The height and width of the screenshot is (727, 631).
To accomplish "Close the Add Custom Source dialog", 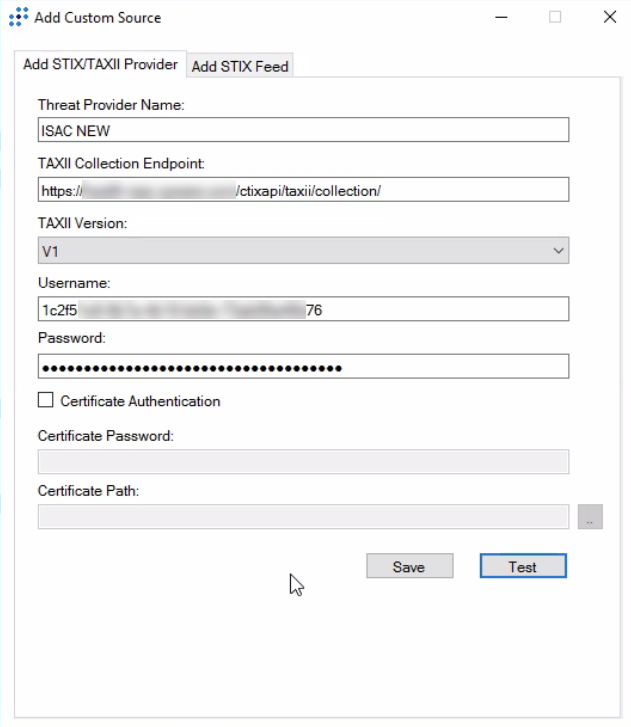I will pos(609,17).
